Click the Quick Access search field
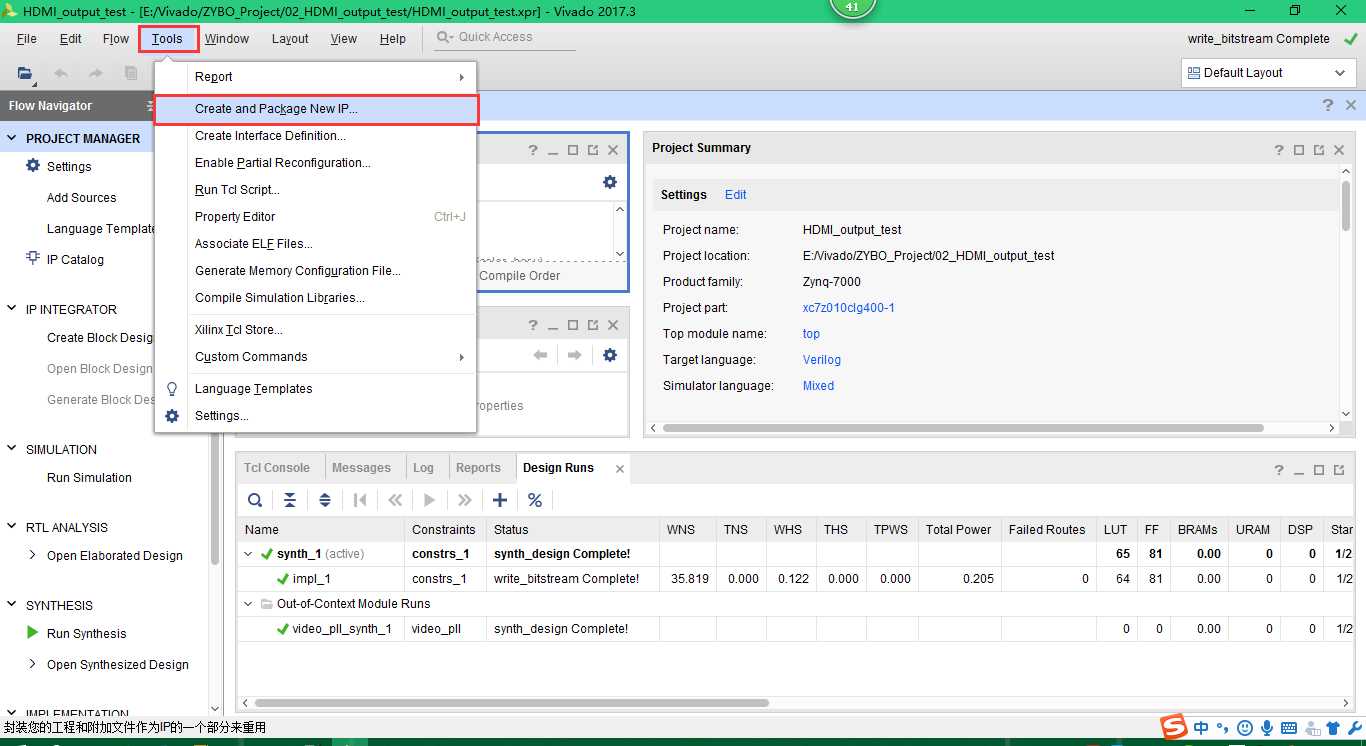The width and height of the screenshot is (1366, 746). point(506,38)
